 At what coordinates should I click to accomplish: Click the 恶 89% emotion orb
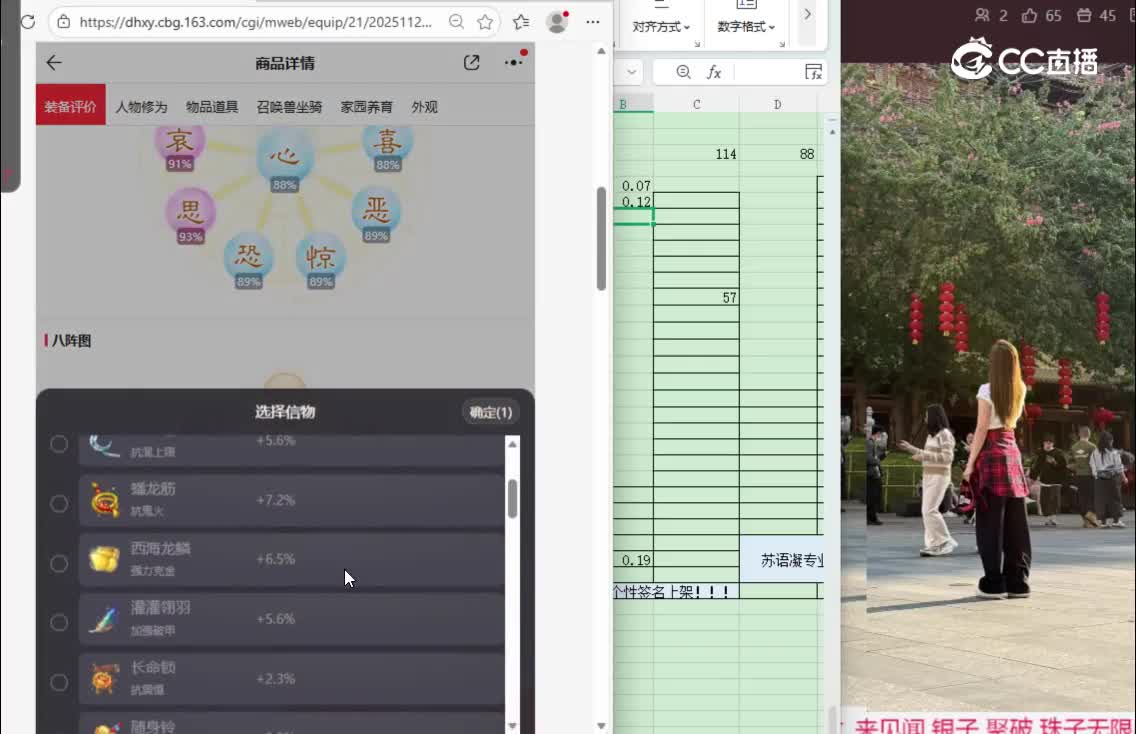[x=376, y=215]
